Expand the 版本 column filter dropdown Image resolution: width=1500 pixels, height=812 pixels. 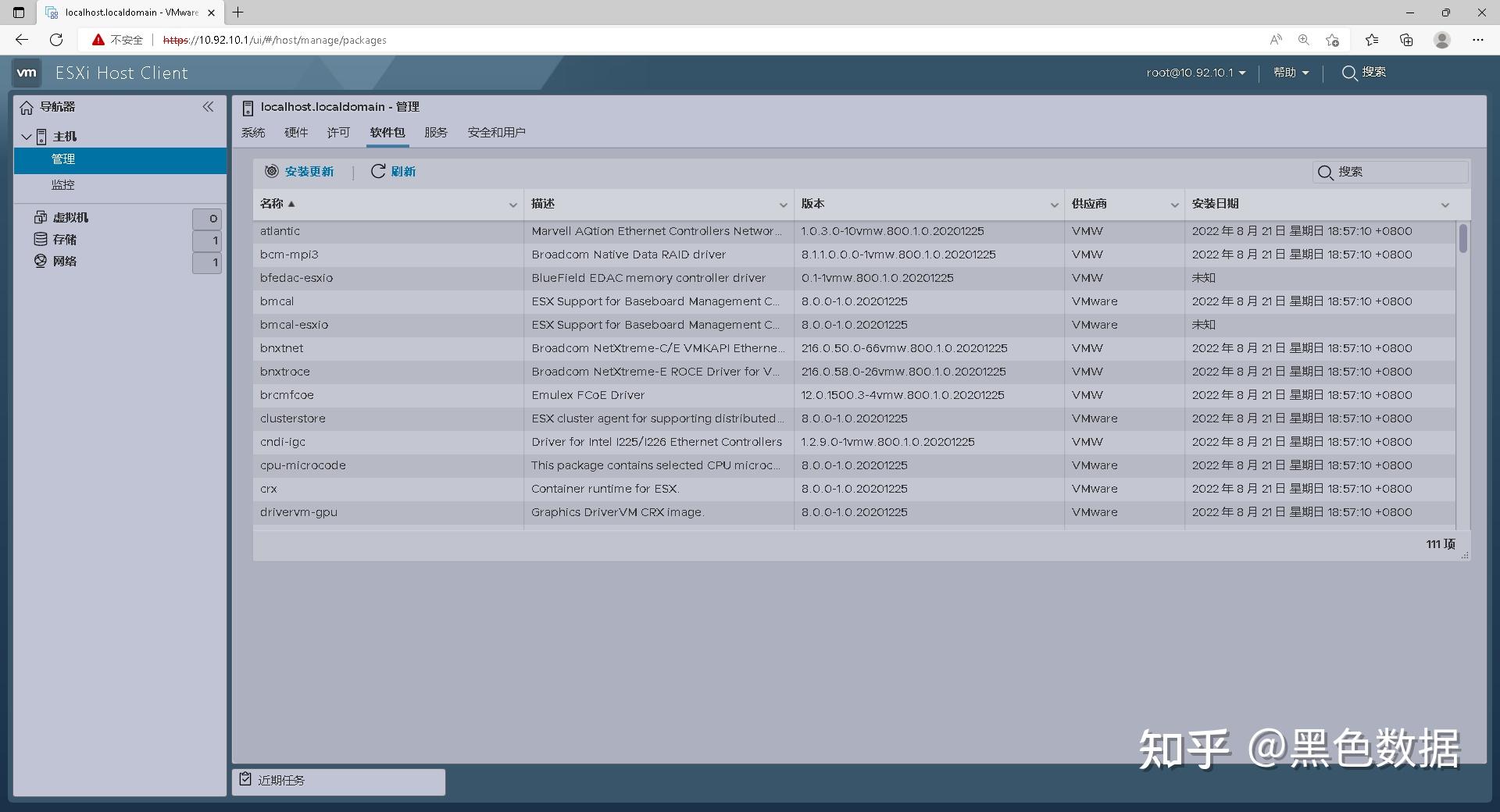(x=1055, y=204)
